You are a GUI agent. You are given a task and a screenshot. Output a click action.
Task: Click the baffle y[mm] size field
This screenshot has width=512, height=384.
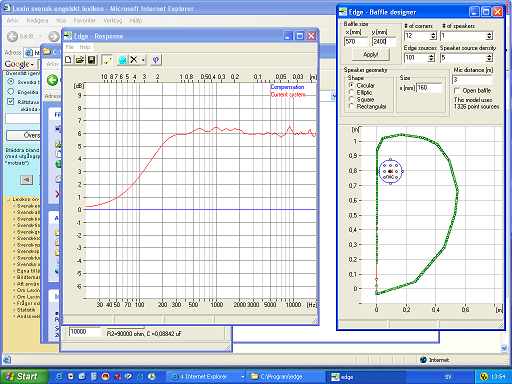click(x=384, y=41)
